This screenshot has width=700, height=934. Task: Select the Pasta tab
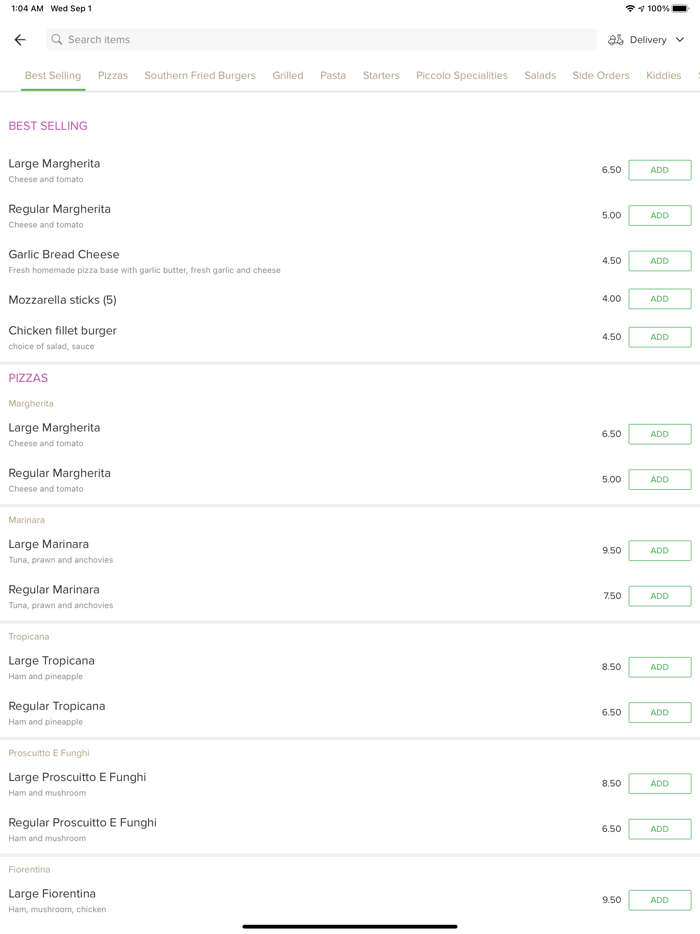[333, 75]
